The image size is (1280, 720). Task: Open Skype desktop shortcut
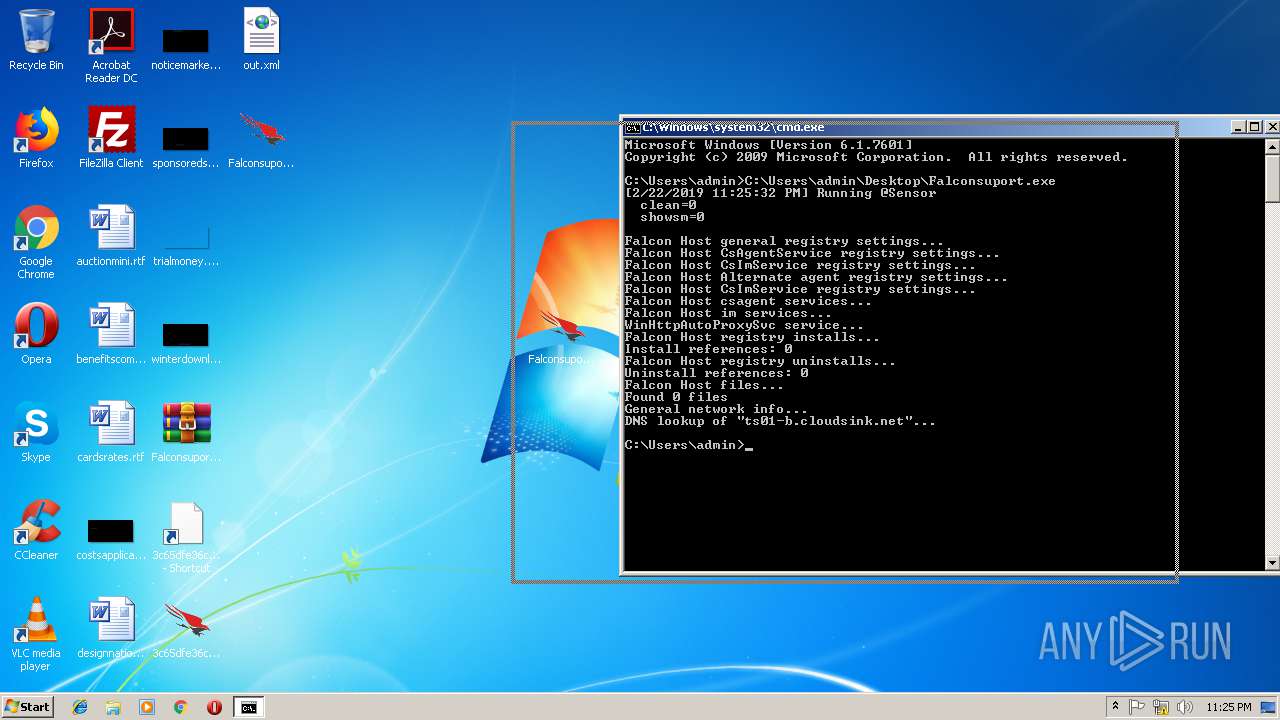coord(36,432)
